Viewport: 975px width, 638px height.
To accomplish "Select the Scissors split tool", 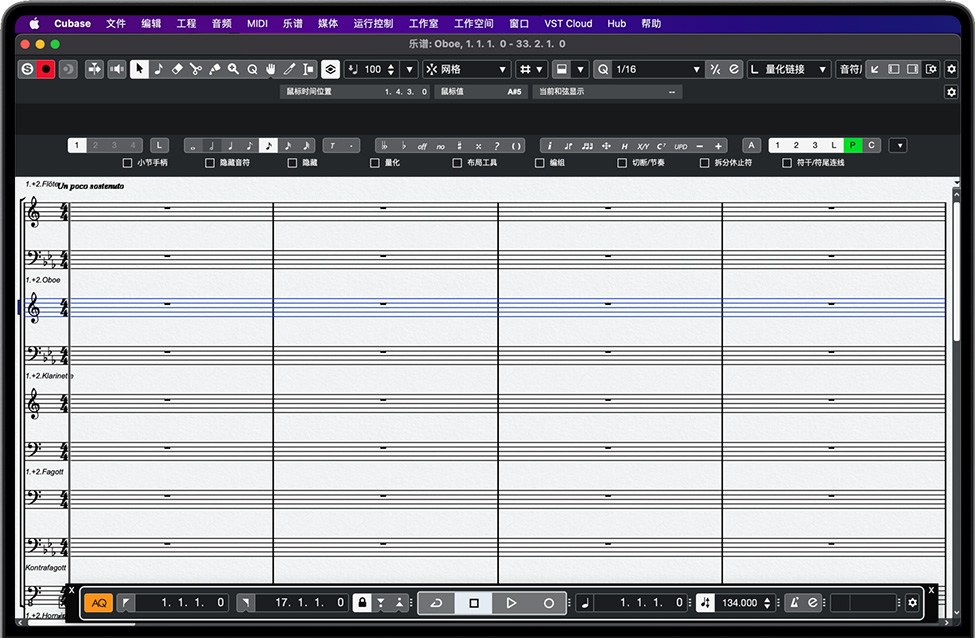I will pyautogui.click(x=196, y=69).
